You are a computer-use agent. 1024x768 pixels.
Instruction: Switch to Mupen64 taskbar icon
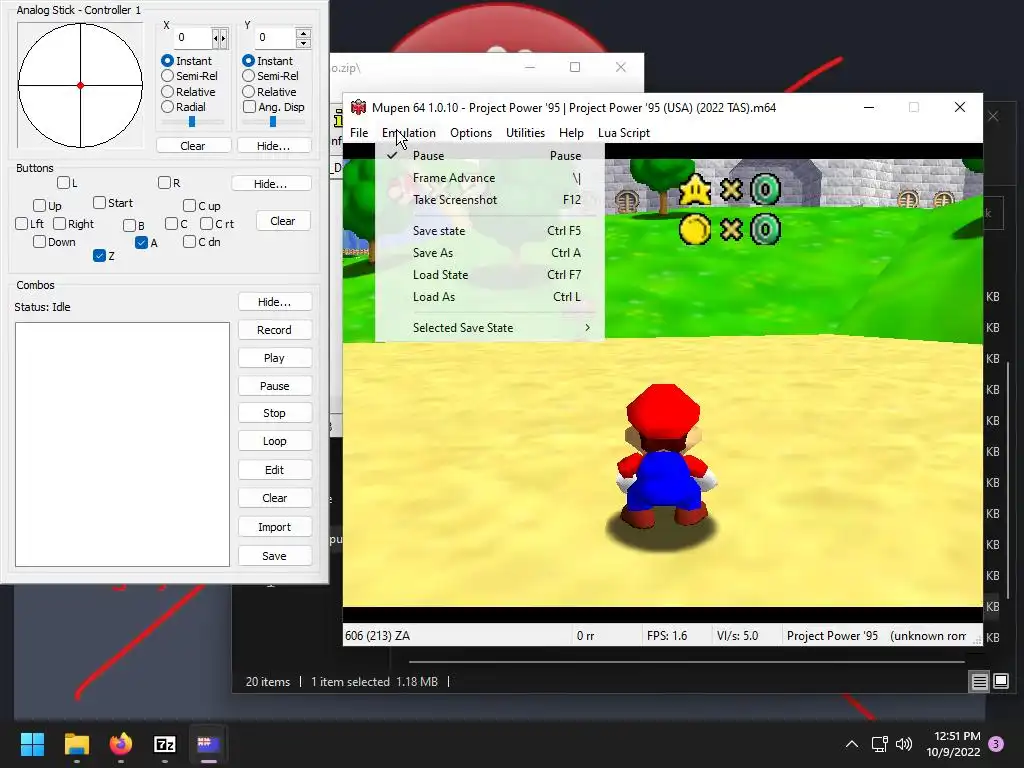tap(208, 744)
